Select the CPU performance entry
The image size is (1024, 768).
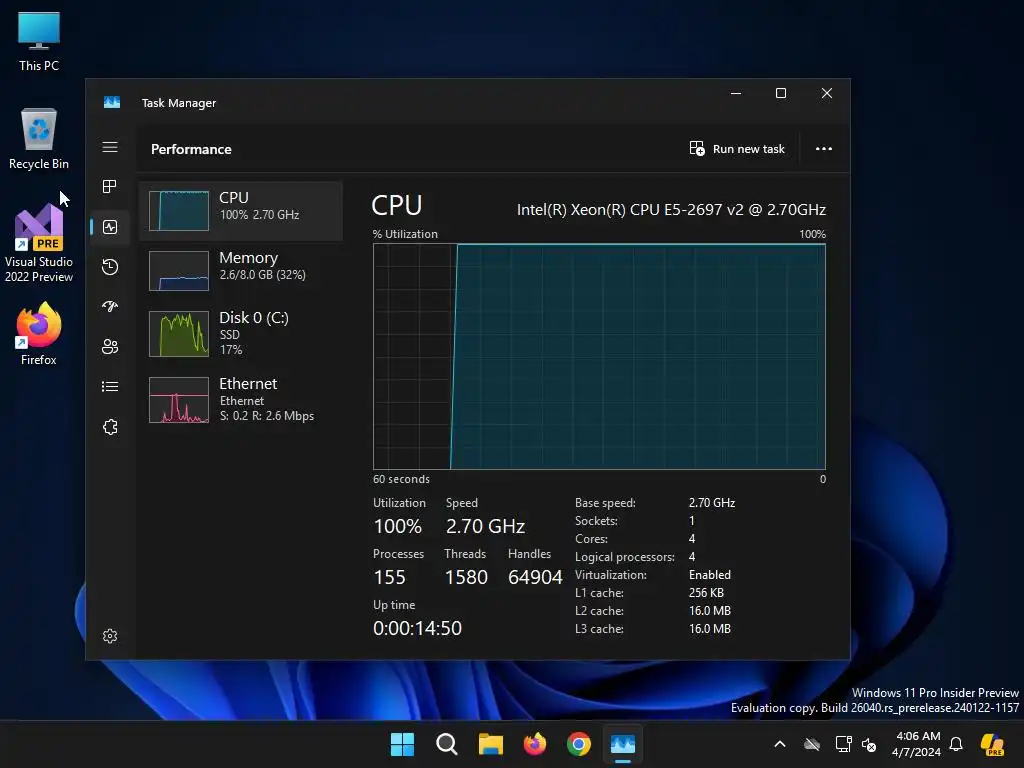point(241,210)
